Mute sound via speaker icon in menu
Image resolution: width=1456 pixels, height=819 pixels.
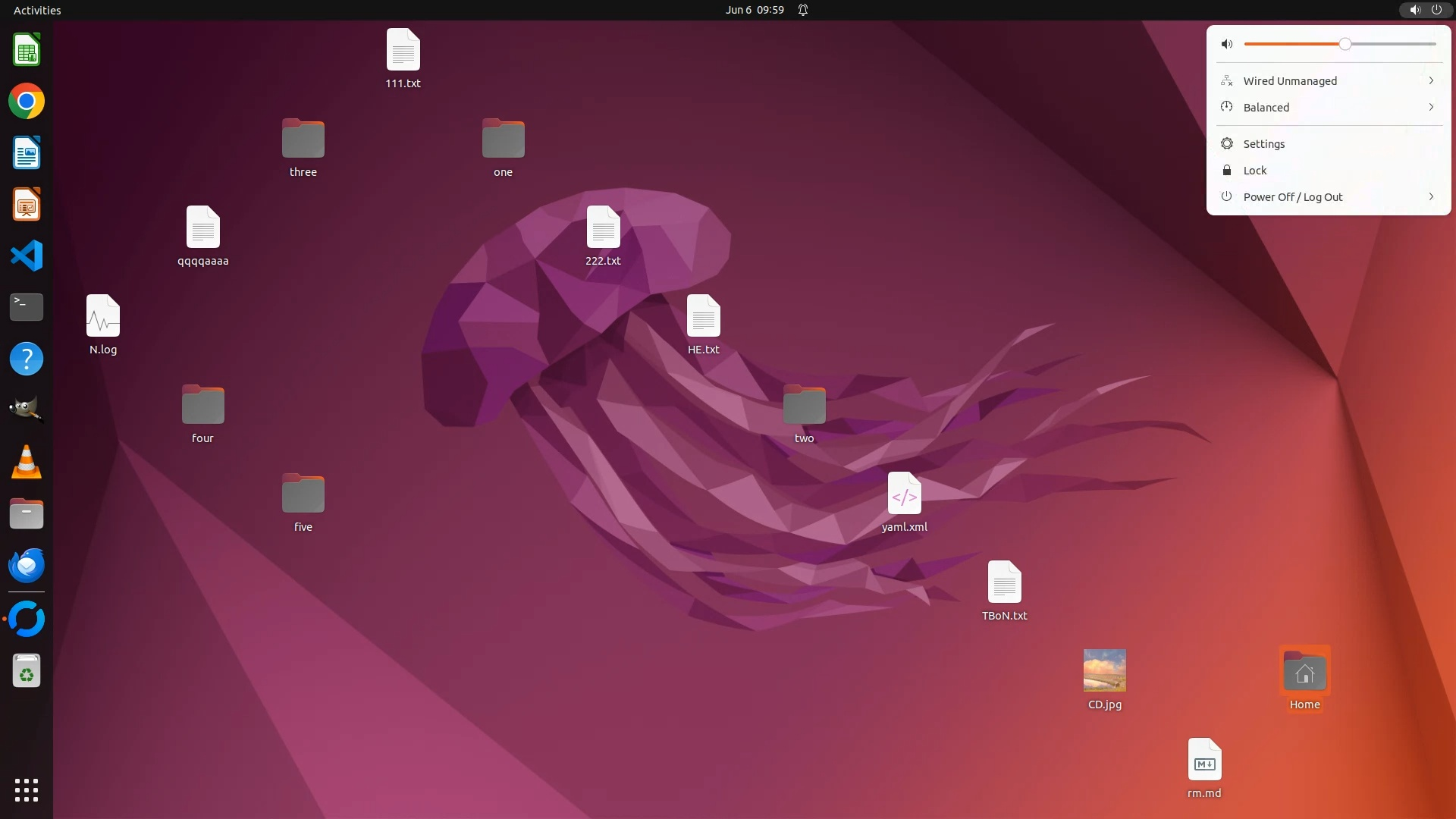[x=1227, y=44]
